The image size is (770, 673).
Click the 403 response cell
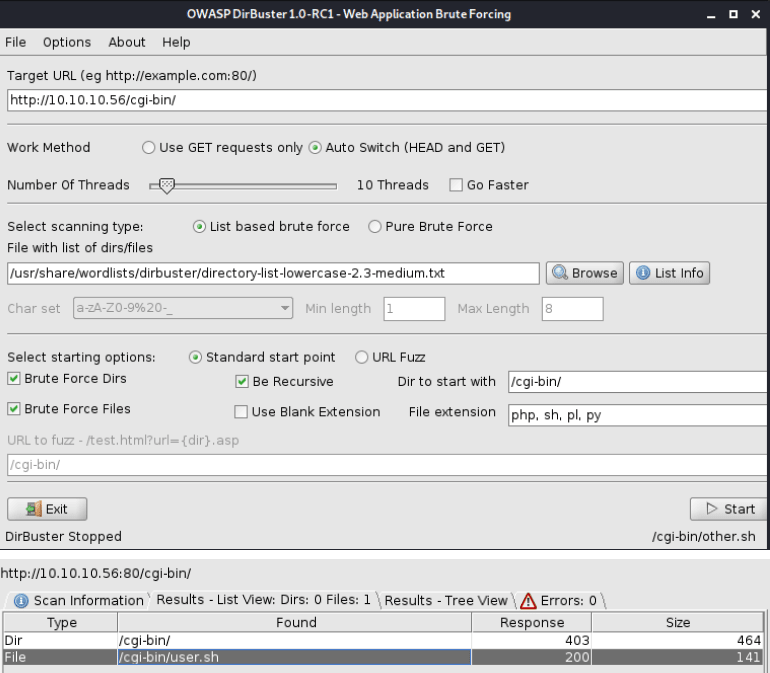click(x=532, y=641)
